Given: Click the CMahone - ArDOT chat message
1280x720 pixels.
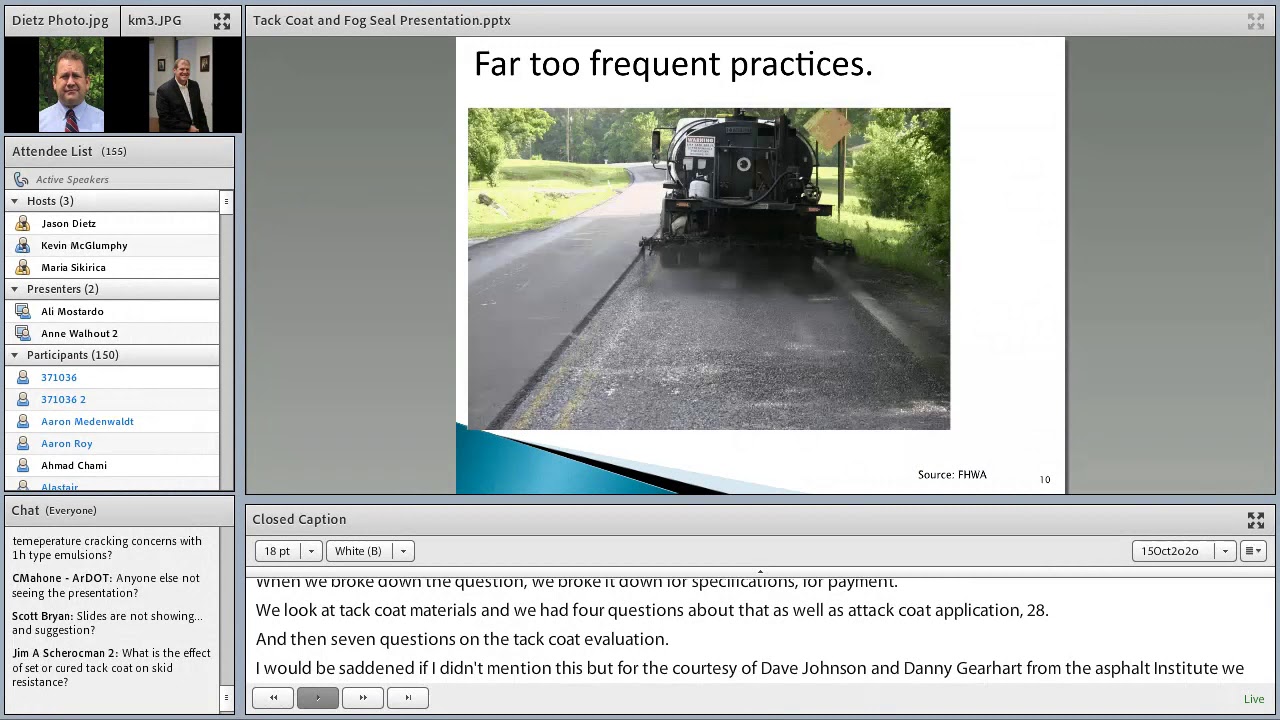Looking at the screenshot, I should (x=106, y=585).
